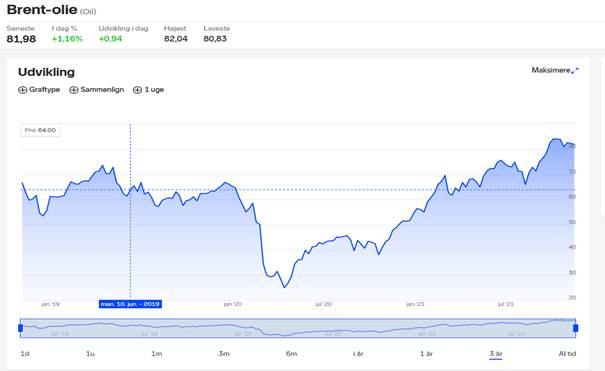Click the plus icon beside Graftype
Screen dimensions: 605x371
22,90
